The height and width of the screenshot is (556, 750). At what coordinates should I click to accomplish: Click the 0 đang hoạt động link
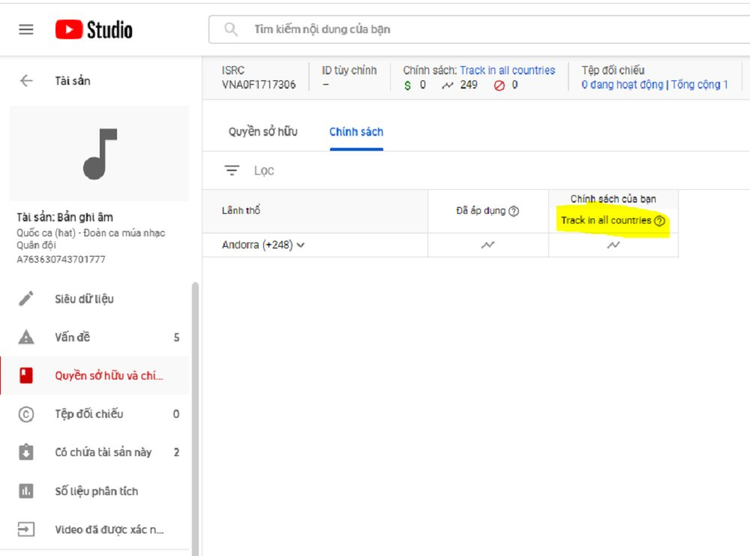pos(623,85)
